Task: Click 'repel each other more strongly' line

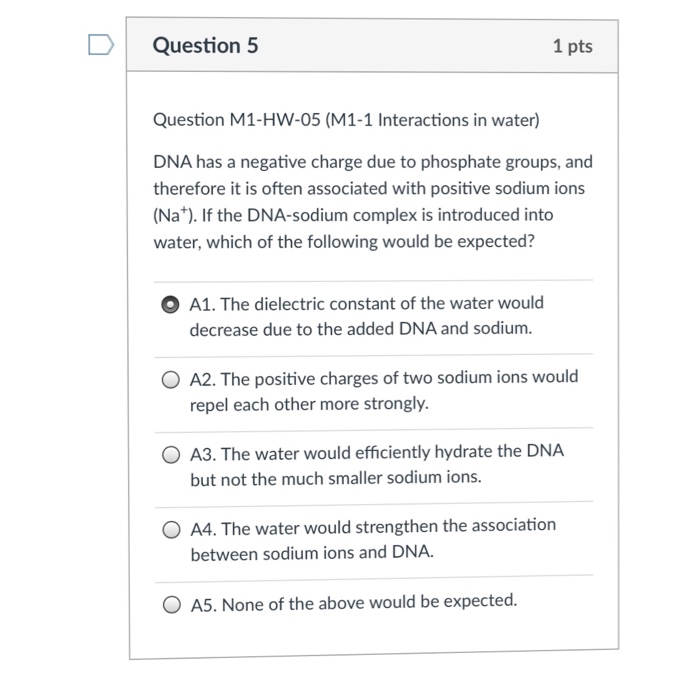Action: [x=309, y=404]
